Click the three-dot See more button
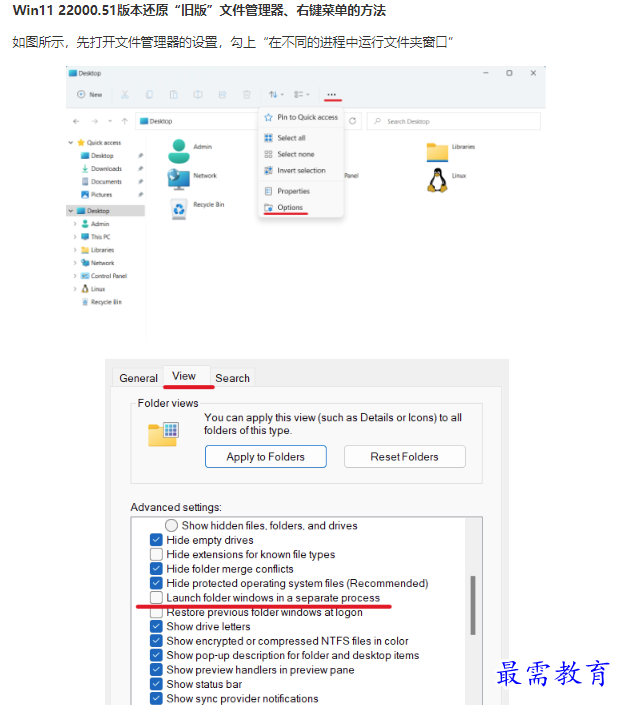 [x=332, y=94]
